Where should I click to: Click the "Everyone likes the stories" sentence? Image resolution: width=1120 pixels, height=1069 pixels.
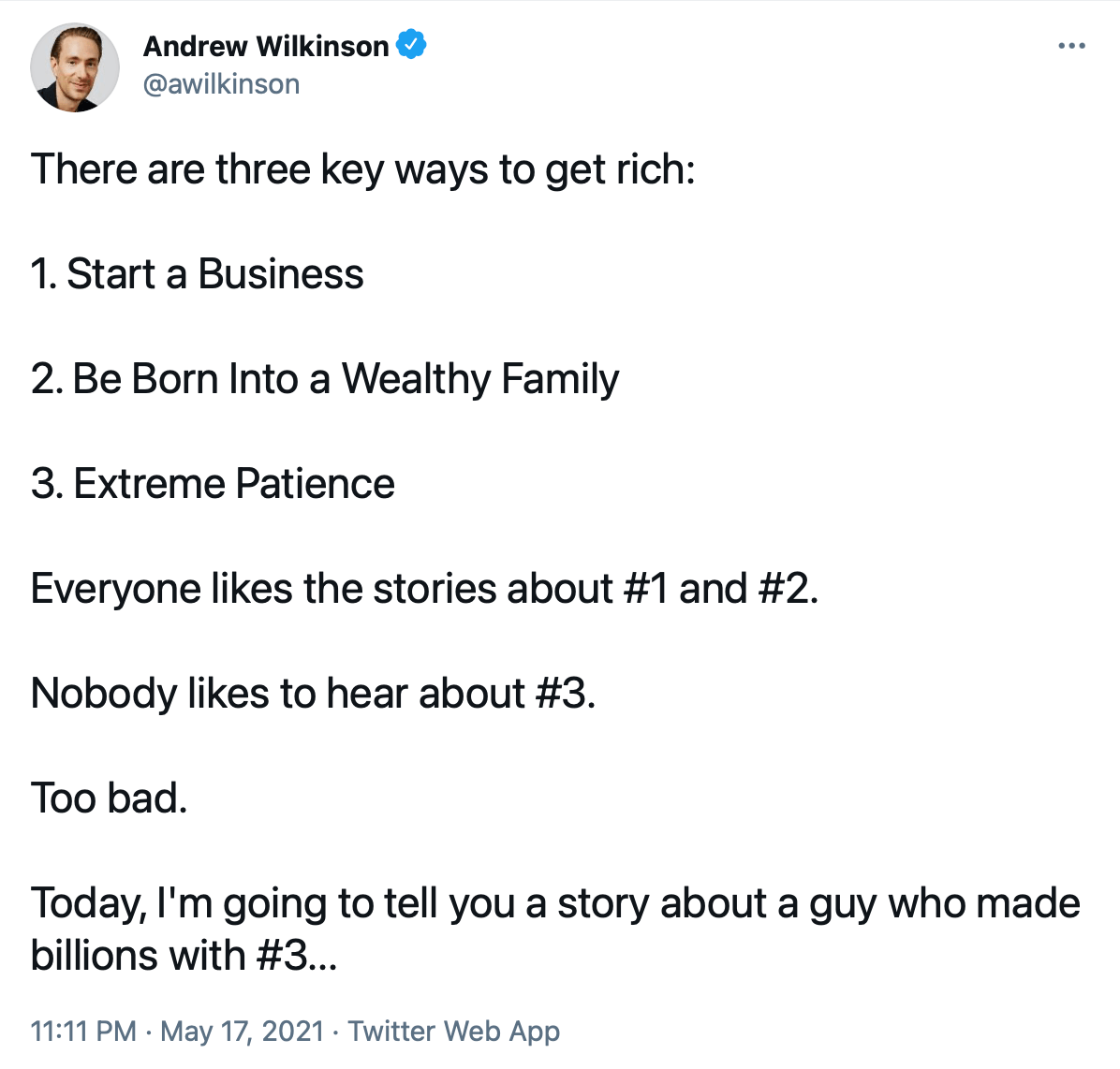tap(424, 589)
